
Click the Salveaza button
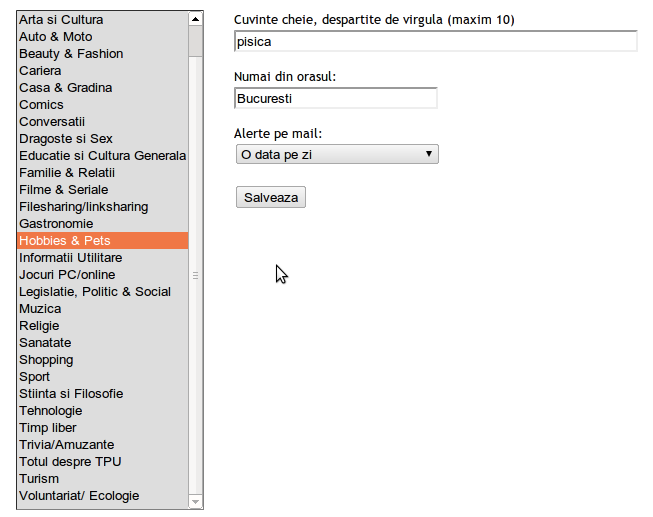(271, 197)
